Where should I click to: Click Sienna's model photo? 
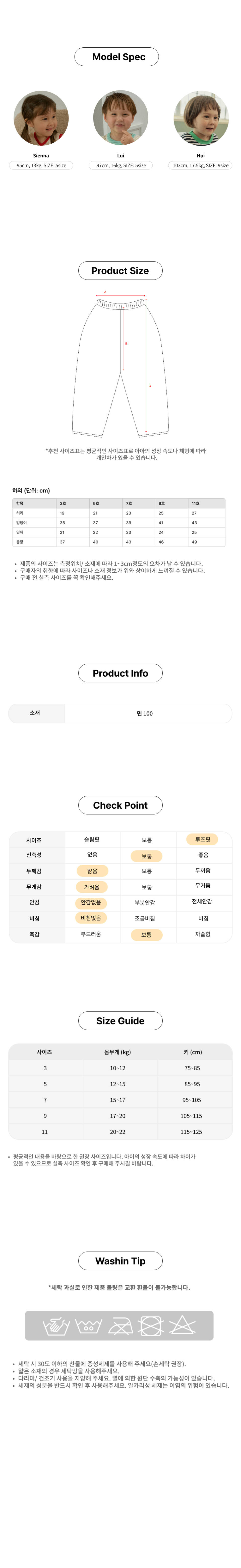coord(41,119)
